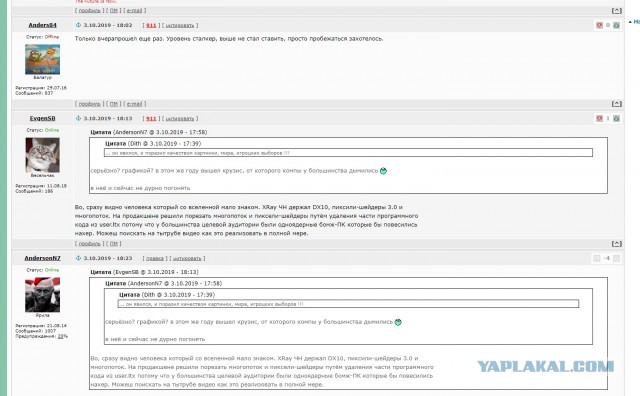Open the Anders84 username link
The image size is (640, 396).
(42, 25)
